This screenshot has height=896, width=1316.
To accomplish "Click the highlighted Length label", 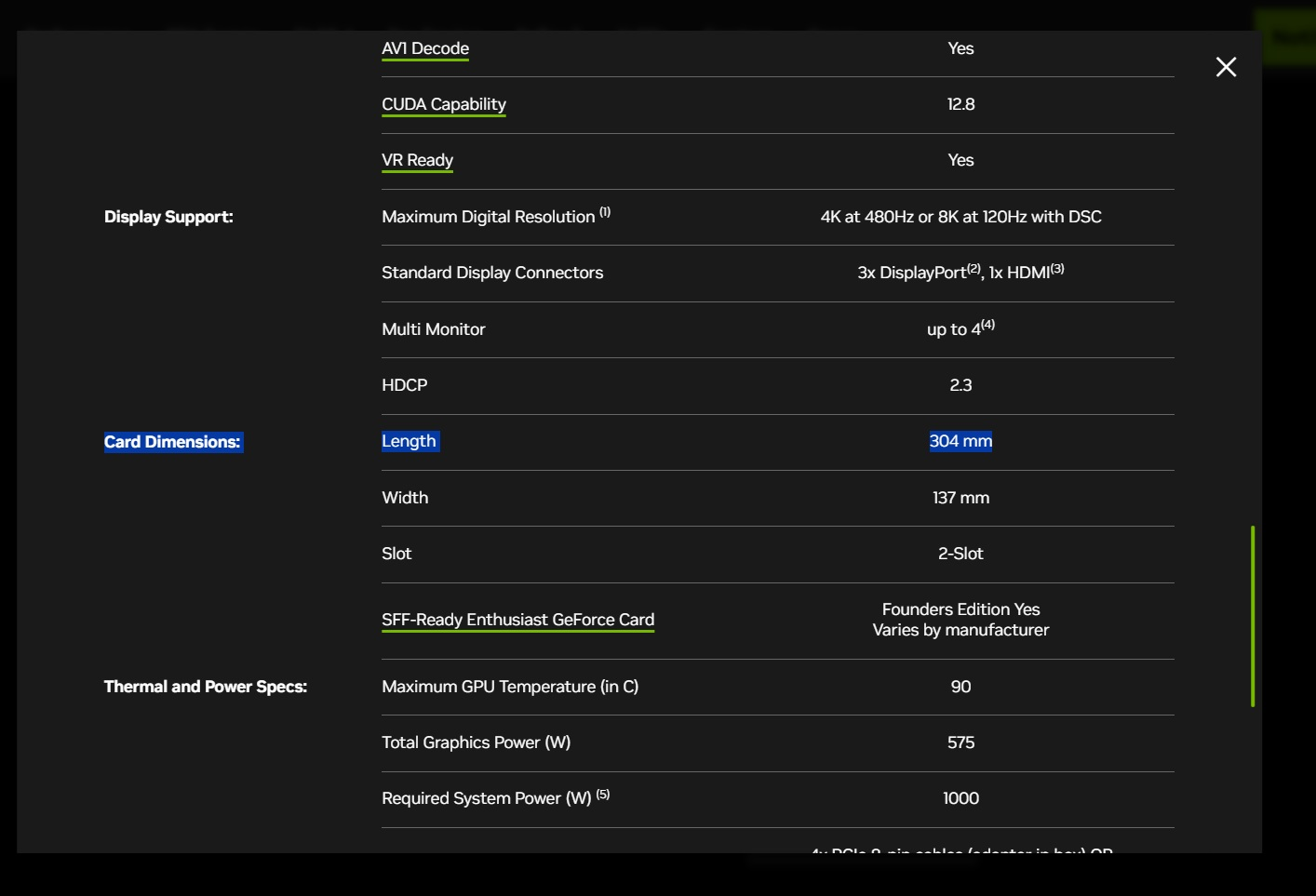I will pos(409,441).
